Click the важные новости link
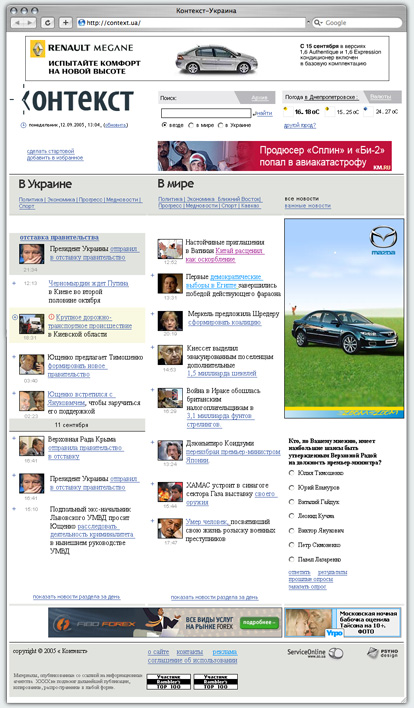This screenshot has width=414, height=708. point(307,205)
